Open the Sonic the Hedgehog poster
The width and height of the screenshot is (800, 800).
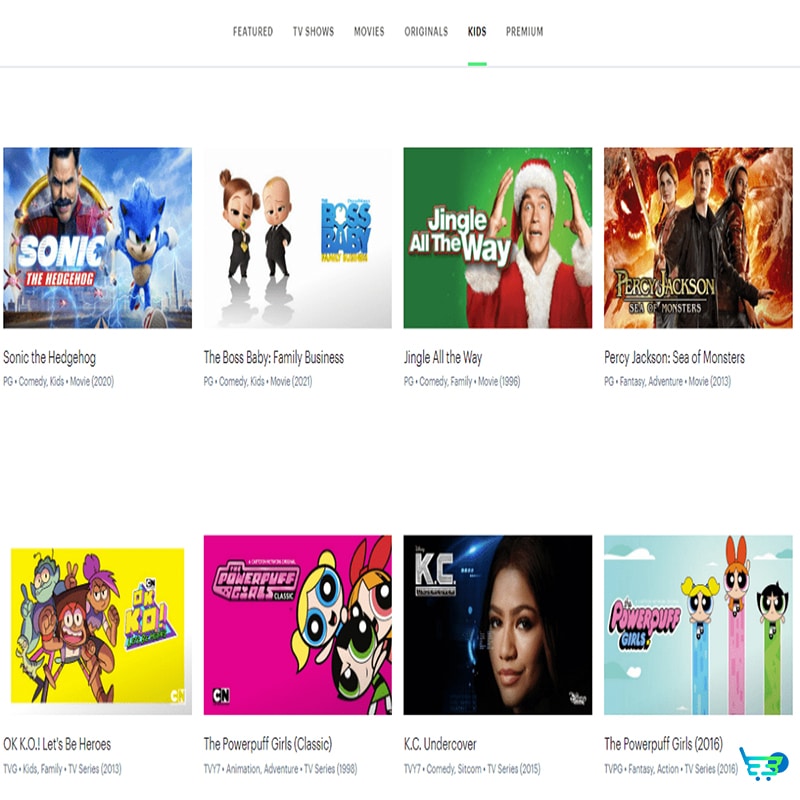pyautogui.click(x=97, y=238)
